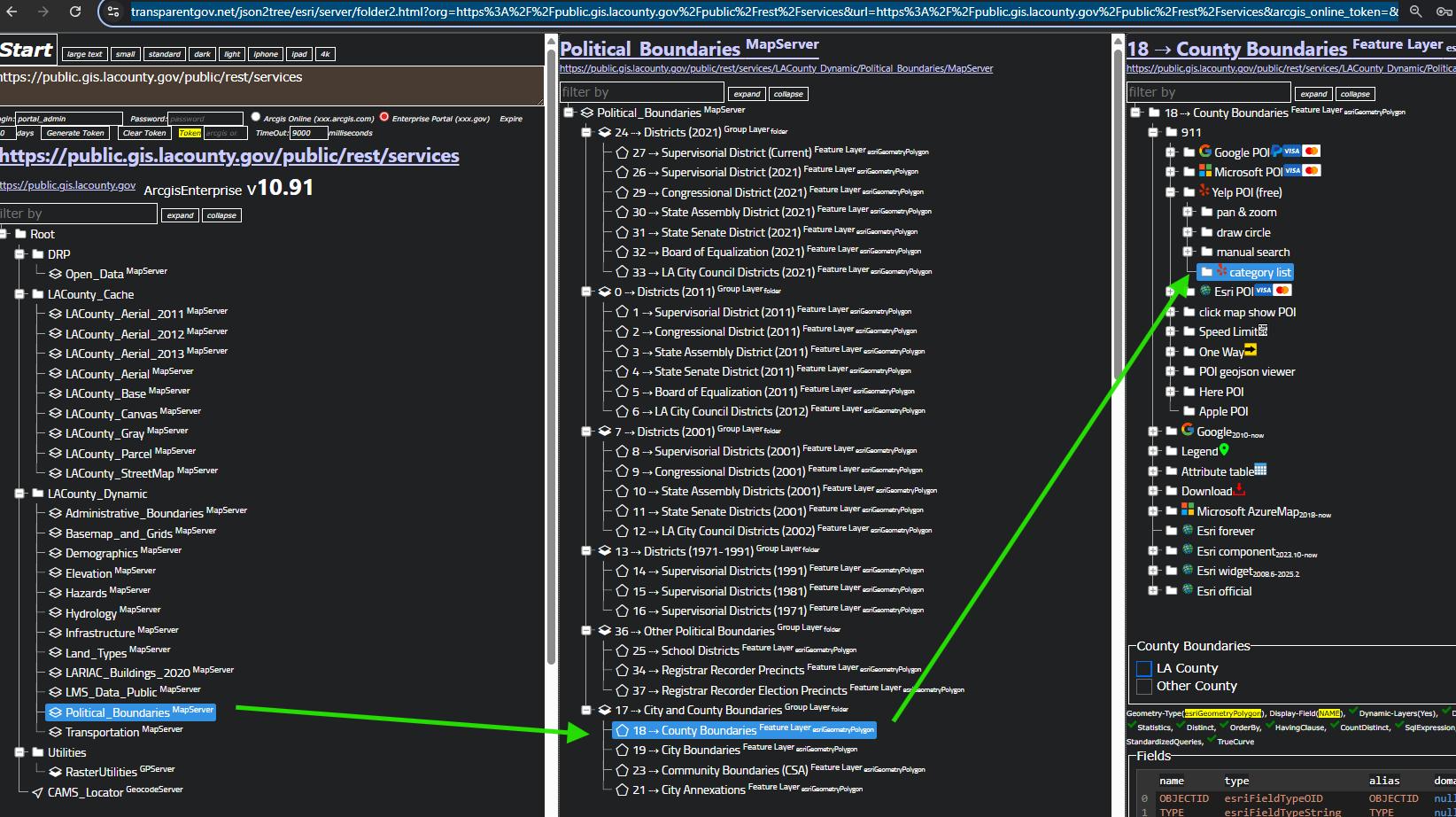Image resolution: width=1456 pixels, height=817 pixels.
Task: Click the Yelp icon beside Yelp POI (free)
Action: click(1204, 191)
